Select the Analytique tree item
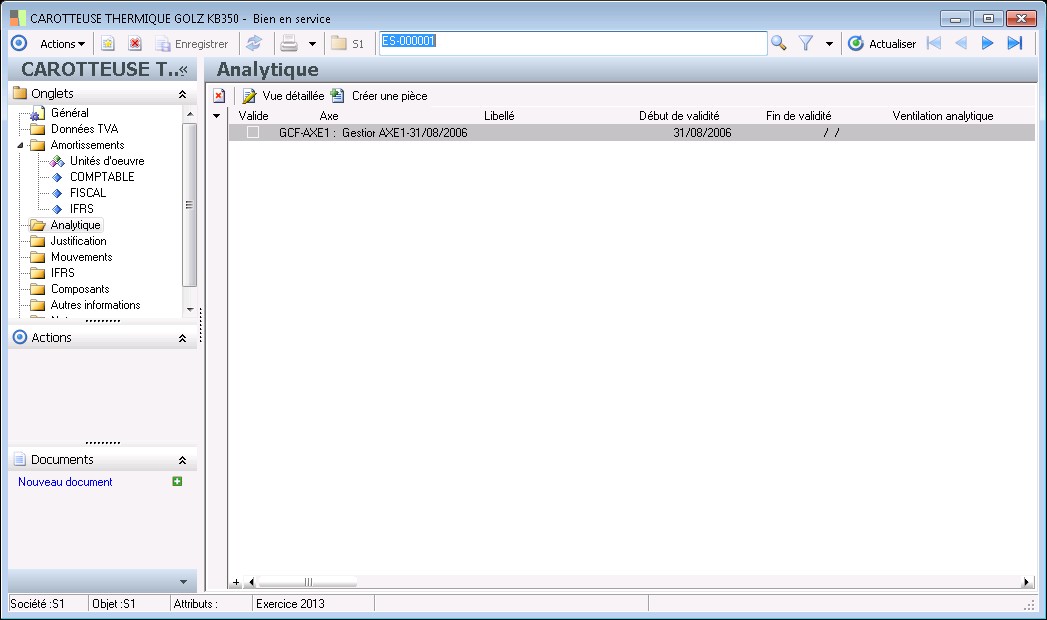The image size is (1047, 620). [75, 225]
